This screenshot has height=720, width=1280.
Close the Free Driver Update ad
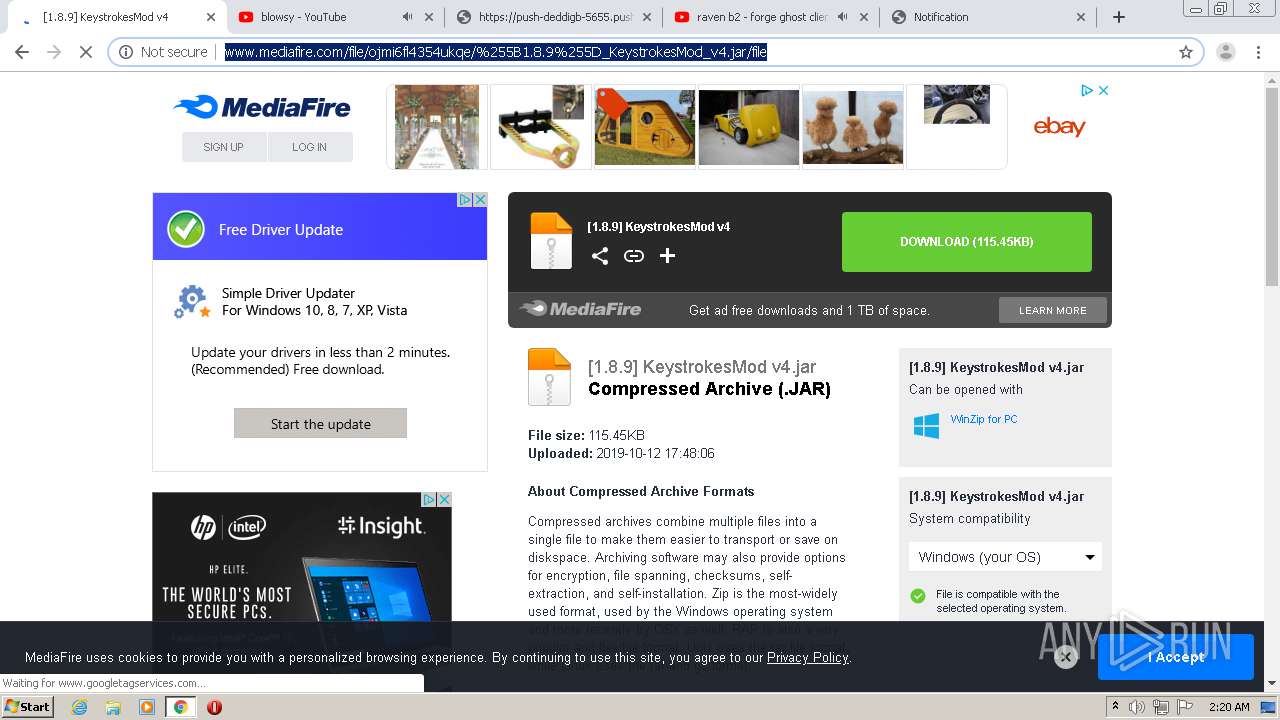pos(480,200)
